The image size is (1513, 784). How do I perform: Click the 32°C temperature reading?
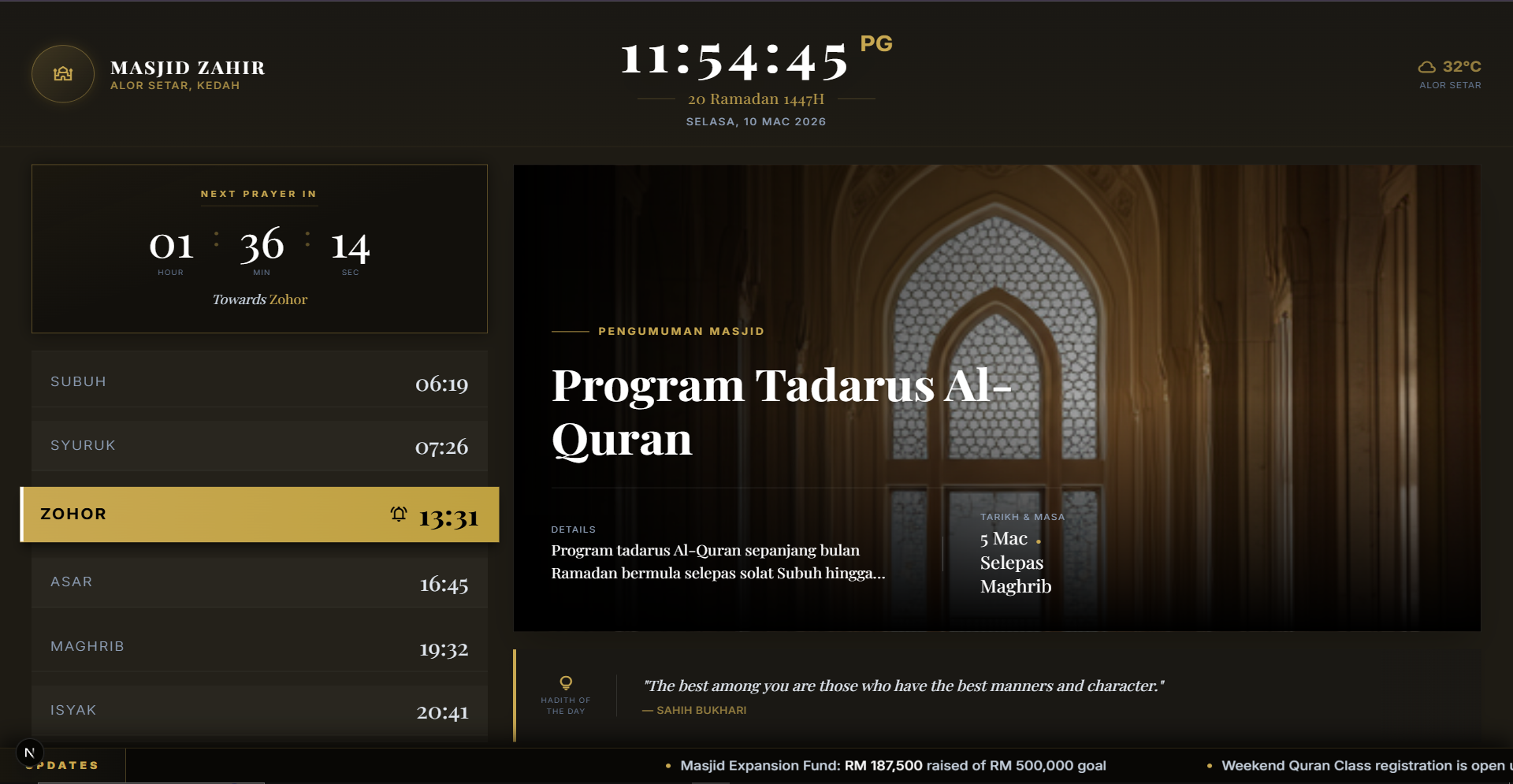click(1462, 67)
